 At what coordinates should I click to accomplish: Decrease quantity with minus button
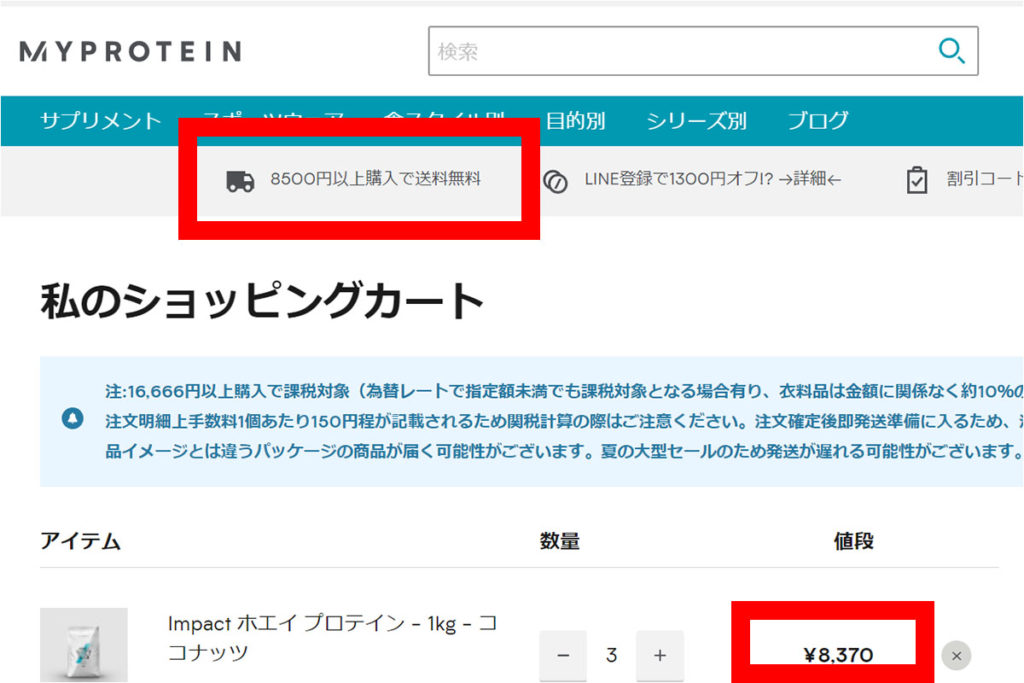(x=563, y=655)
